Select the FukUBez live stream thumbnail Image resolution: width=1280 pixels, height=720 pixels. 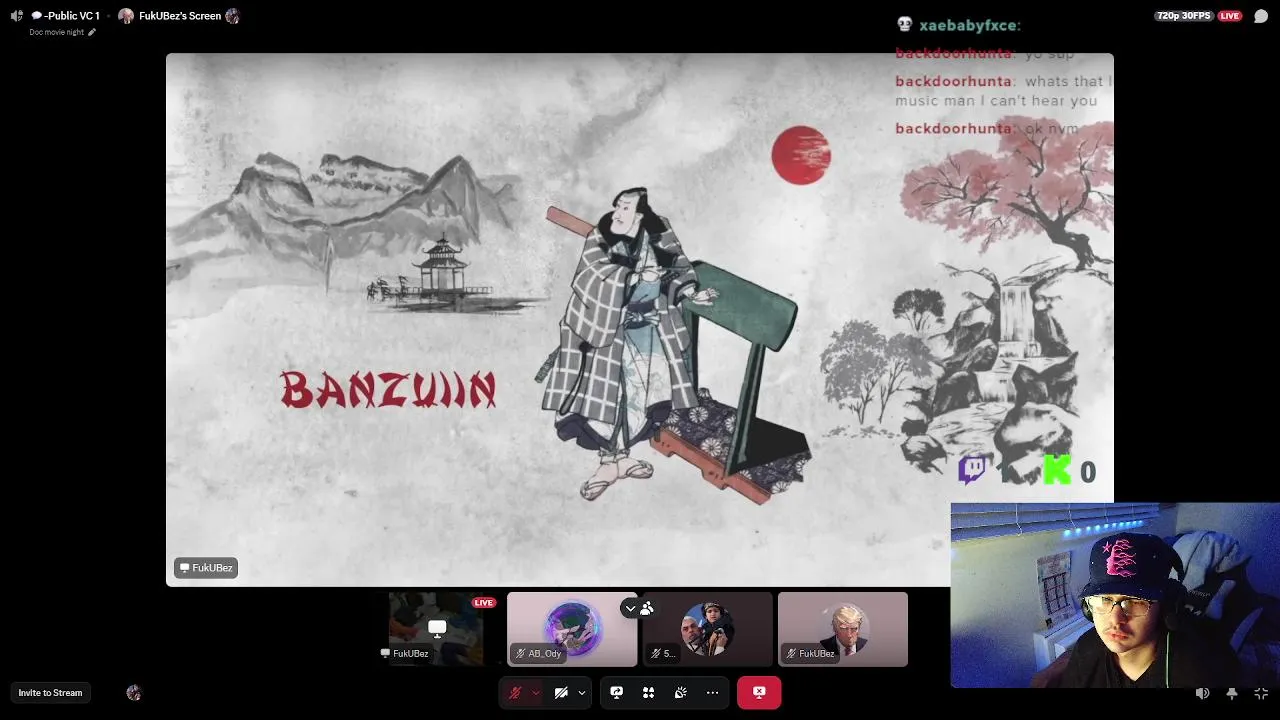click(435, 629)
